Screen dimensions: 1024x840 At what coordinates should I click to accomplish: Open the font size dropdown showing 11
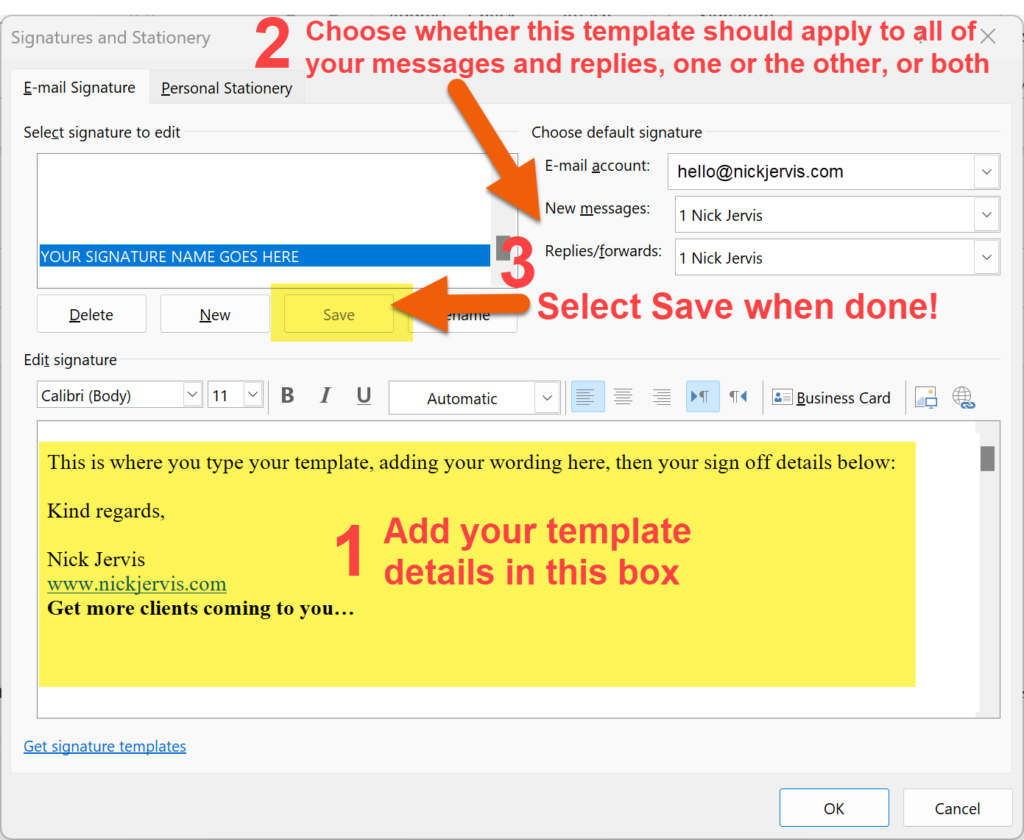tap(253, 395)
